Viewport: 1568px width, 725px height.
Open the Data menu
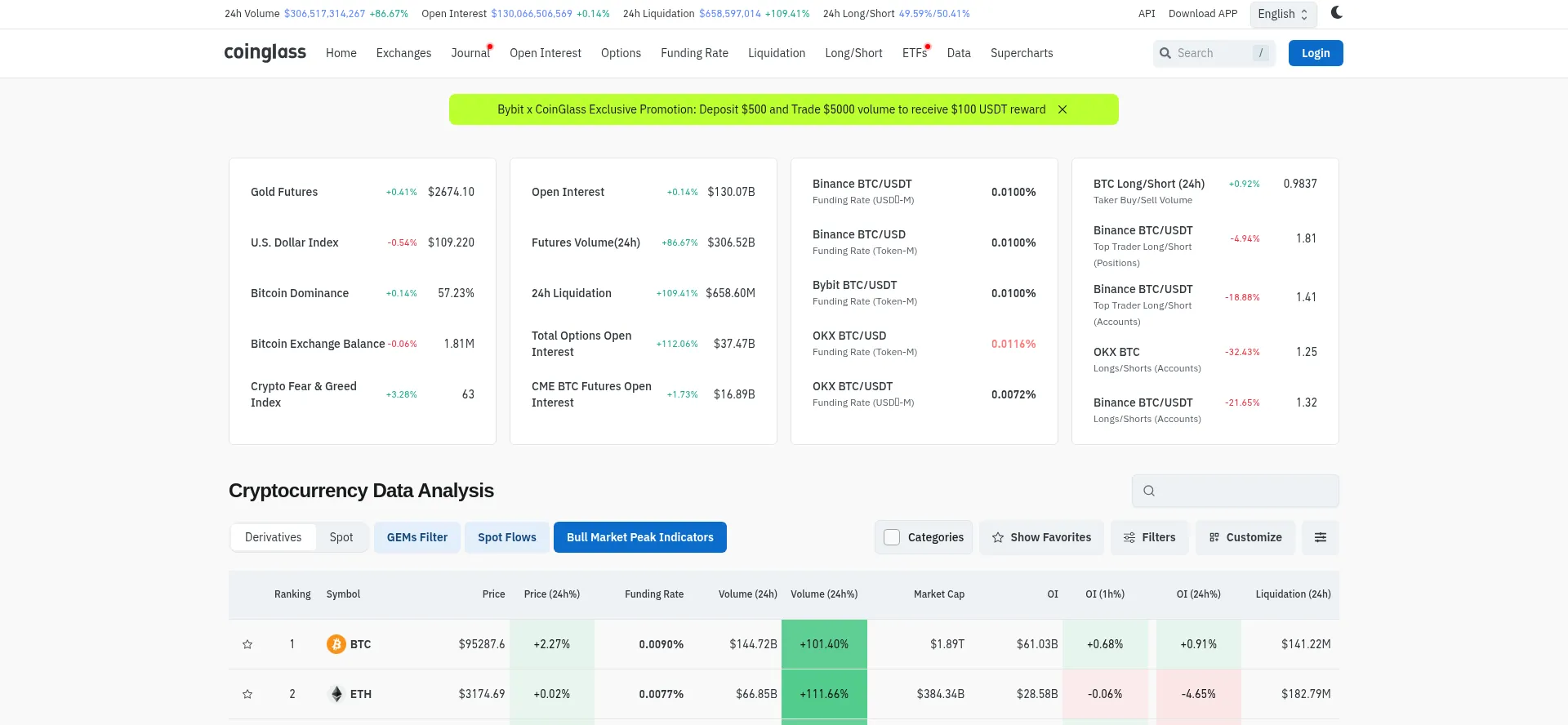959,53
